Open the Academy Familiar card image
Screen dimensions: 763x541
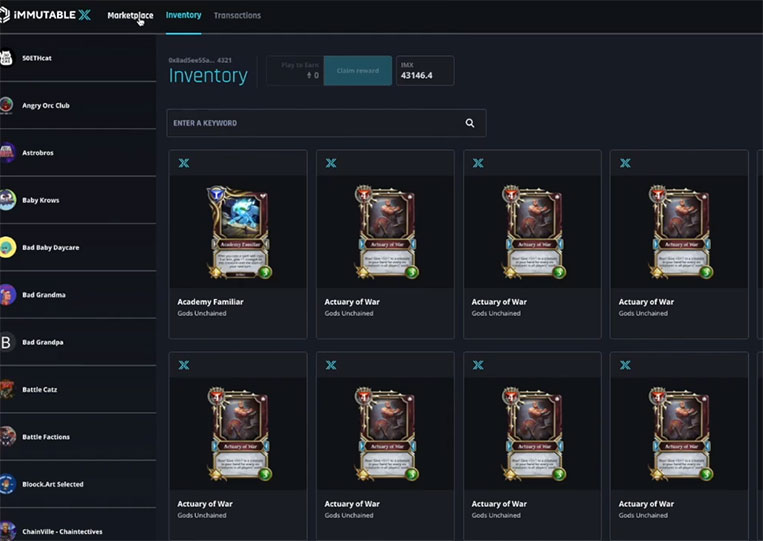click(x=238, y=232)
